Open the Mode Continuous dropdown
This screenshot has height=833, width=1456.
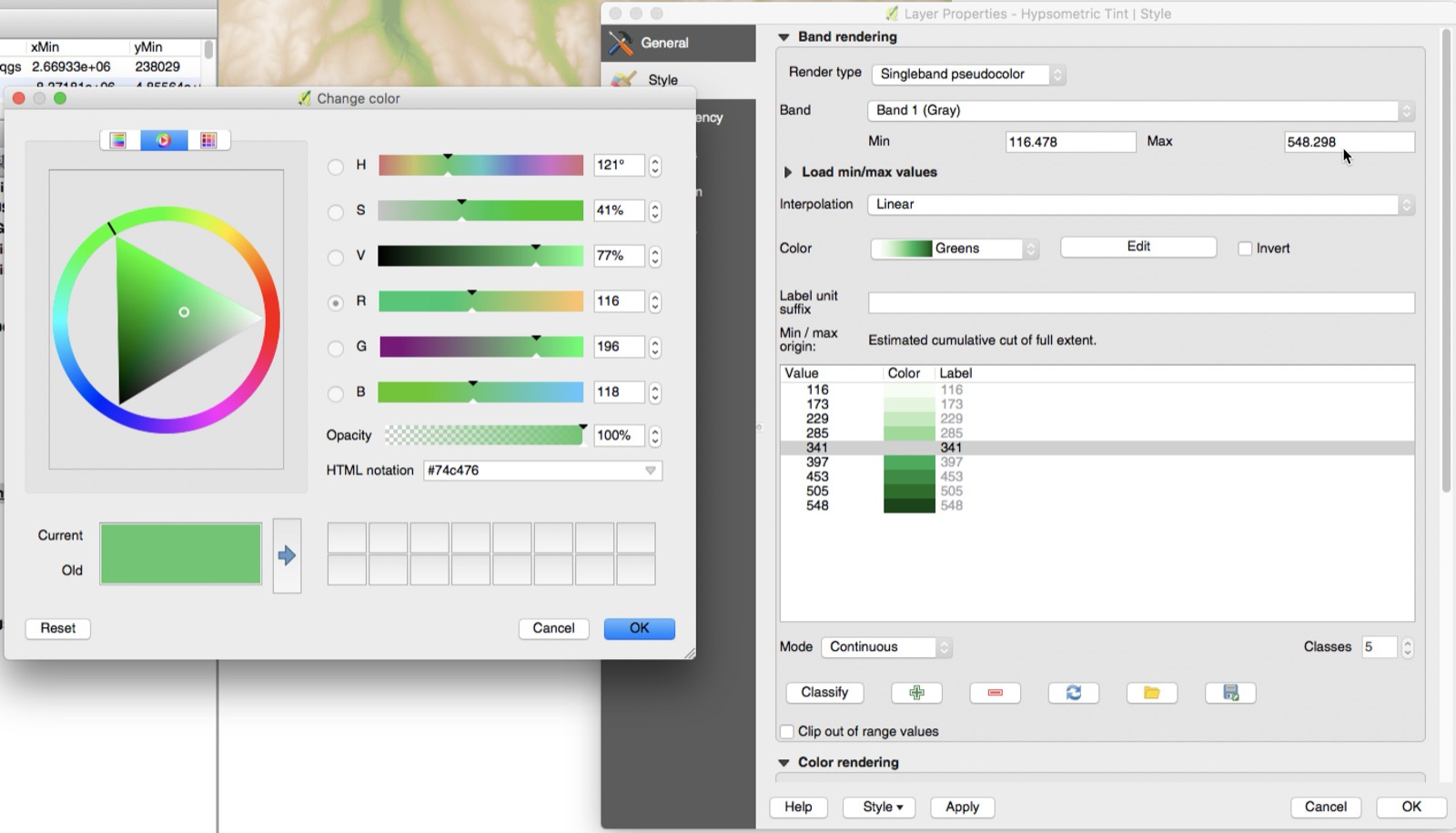886,647
